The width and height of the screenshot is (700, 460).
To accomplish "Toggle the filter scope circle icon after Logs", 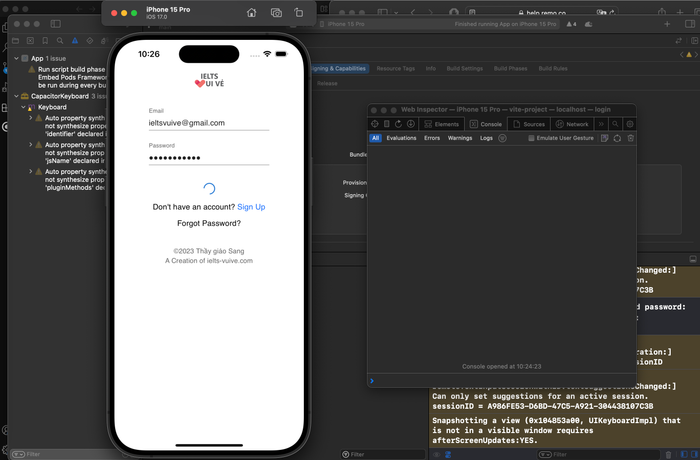I will (502, 138).
